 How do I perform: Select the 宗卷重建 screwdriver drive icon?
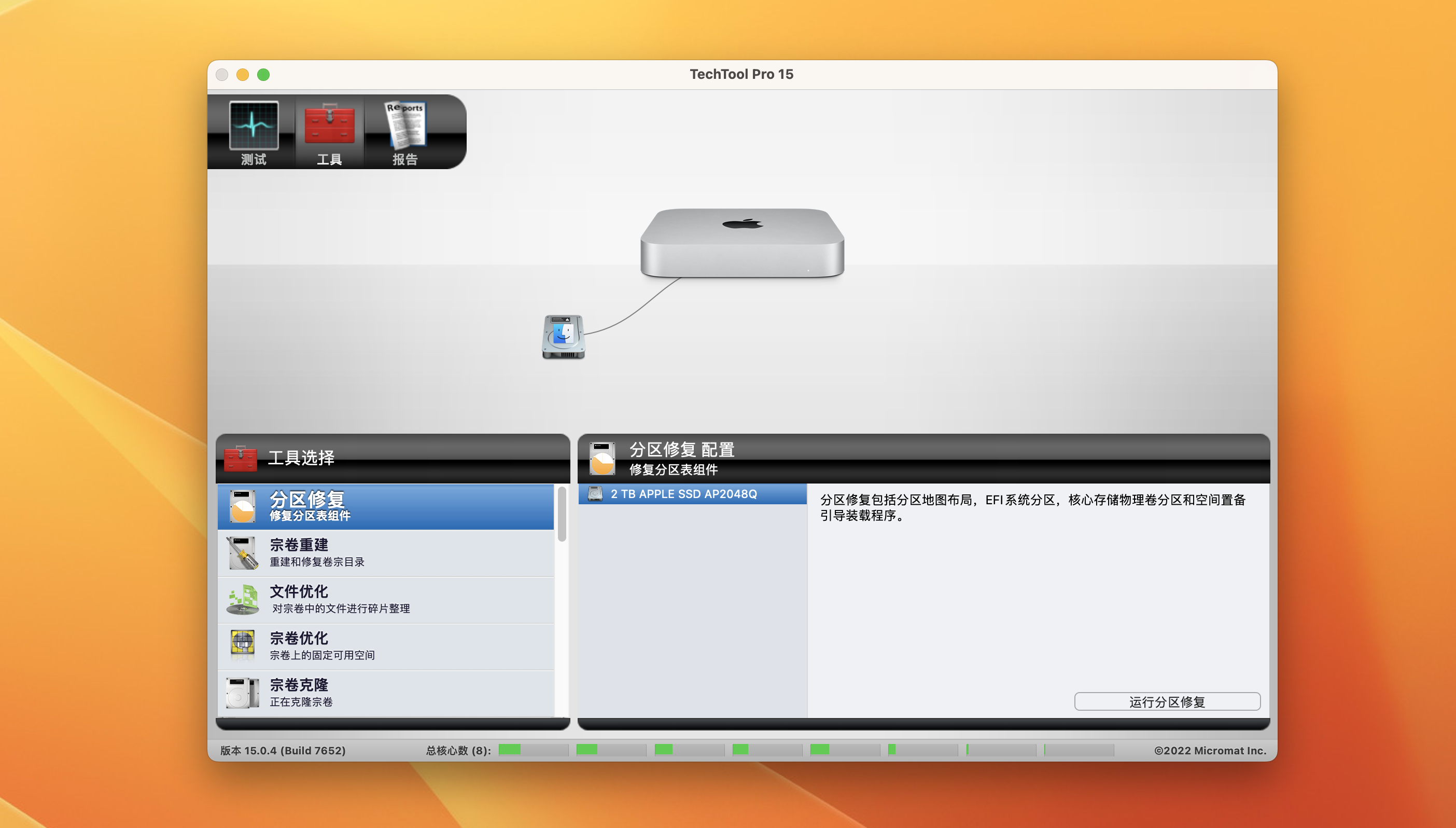243,553
